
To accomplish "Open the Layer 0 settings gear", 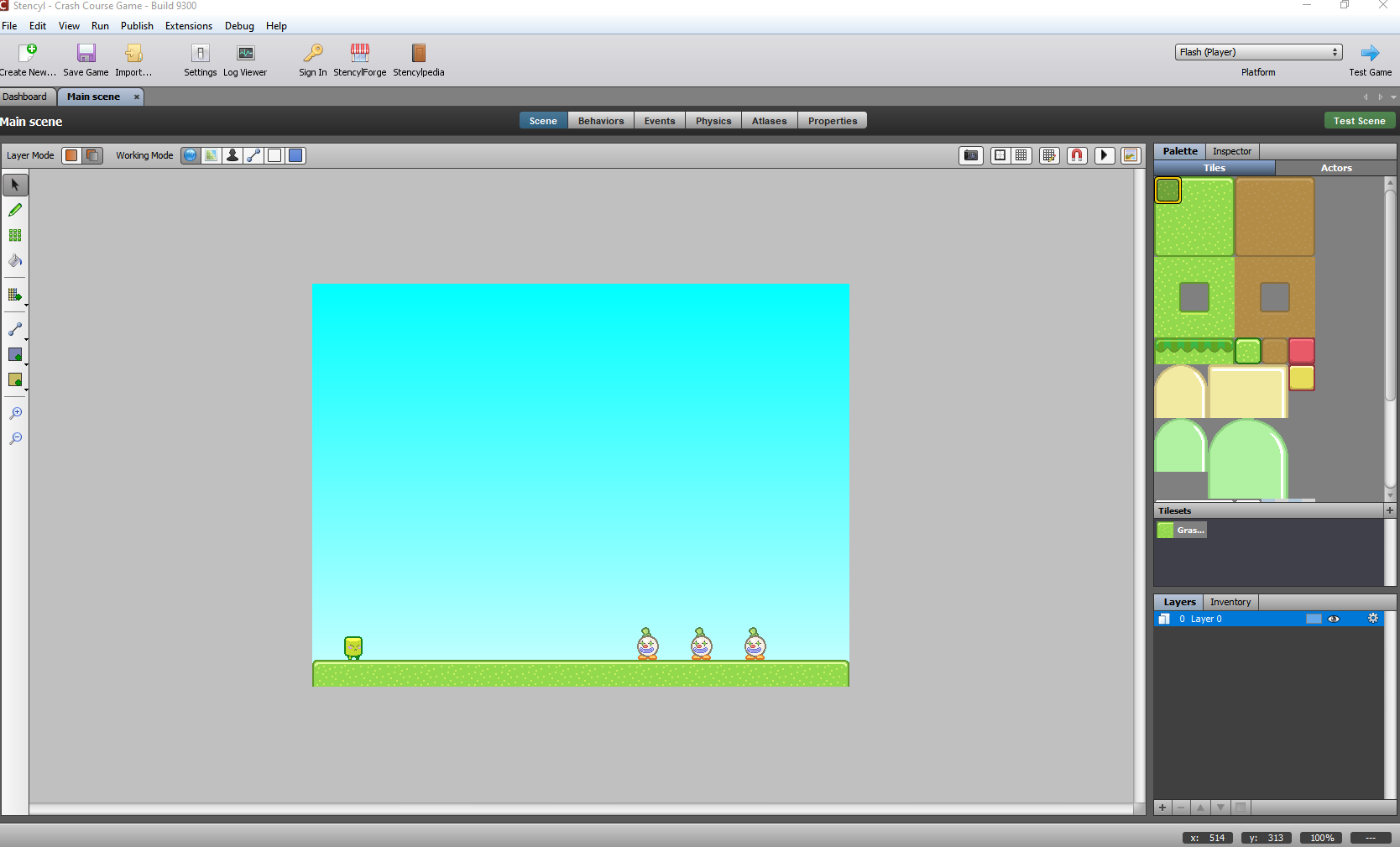I will point(1373,618).
